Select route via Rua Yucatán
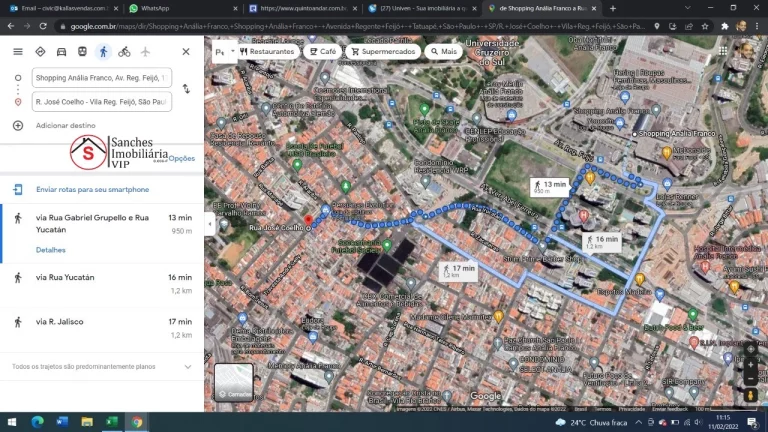The height and width of the screenshot is (432, 768). (102, 285)
